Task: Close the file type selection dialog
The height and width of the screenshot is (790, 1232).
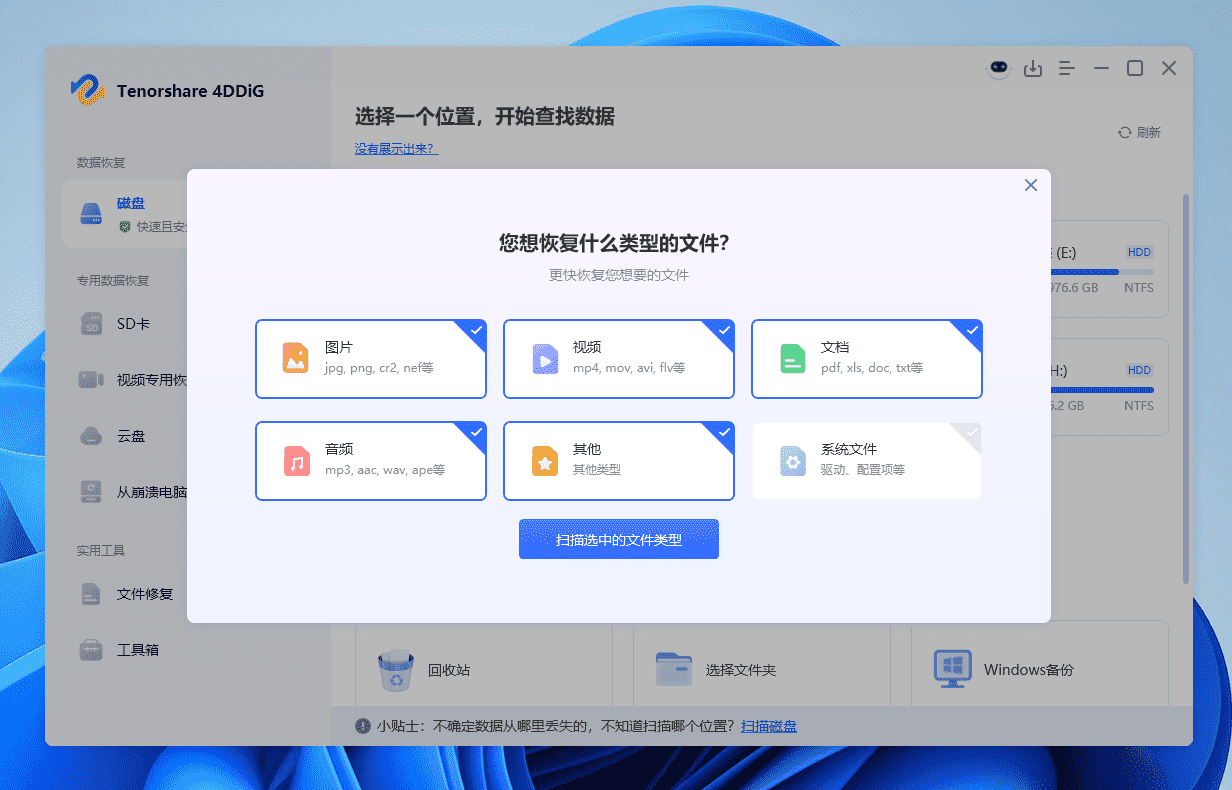Action: pyautogui.click(x=1031, y=185)
